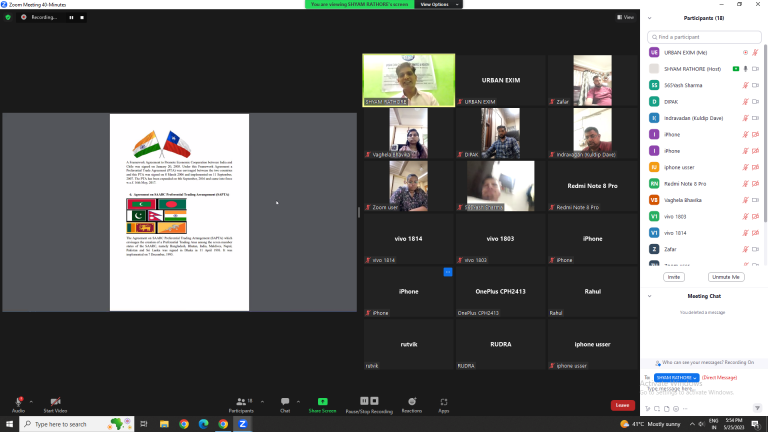Toggle the Participants panel from toolbar
The height and width of the screenshot is (432, 768).
[240, 402]
